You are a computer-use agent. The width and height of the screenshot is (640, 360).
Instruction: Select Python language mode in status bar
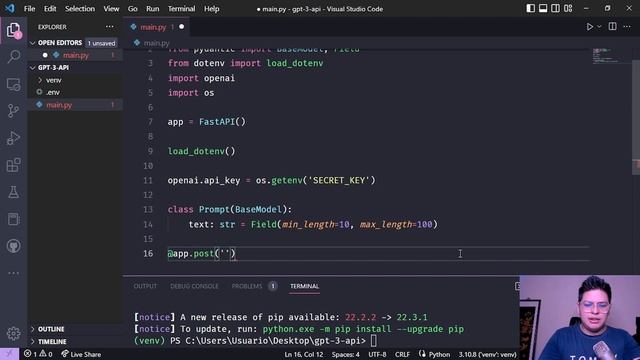(x=439, y=354)
